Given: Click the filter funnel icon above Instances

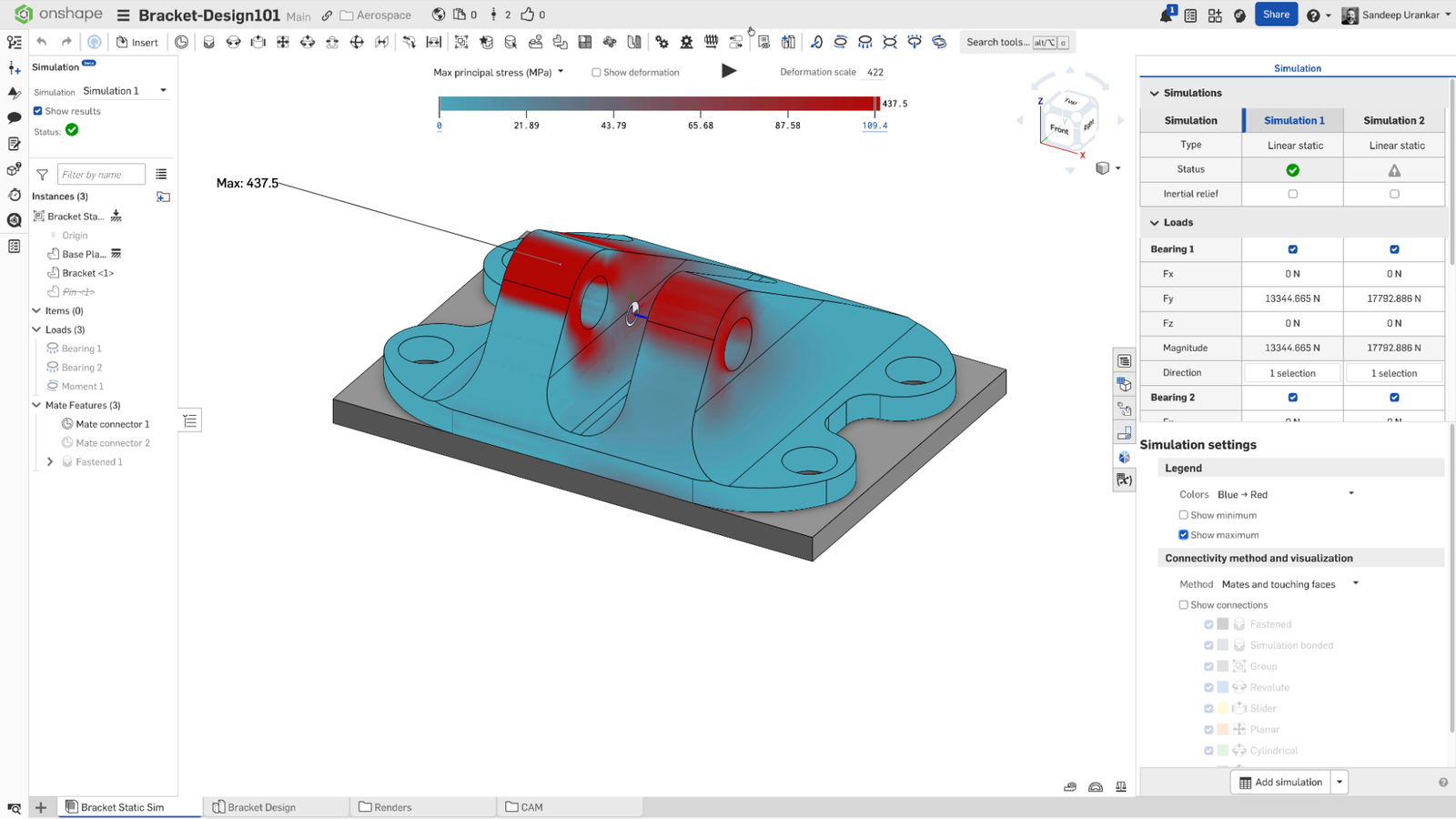Looking at the screenshot, I should (42, 174).
